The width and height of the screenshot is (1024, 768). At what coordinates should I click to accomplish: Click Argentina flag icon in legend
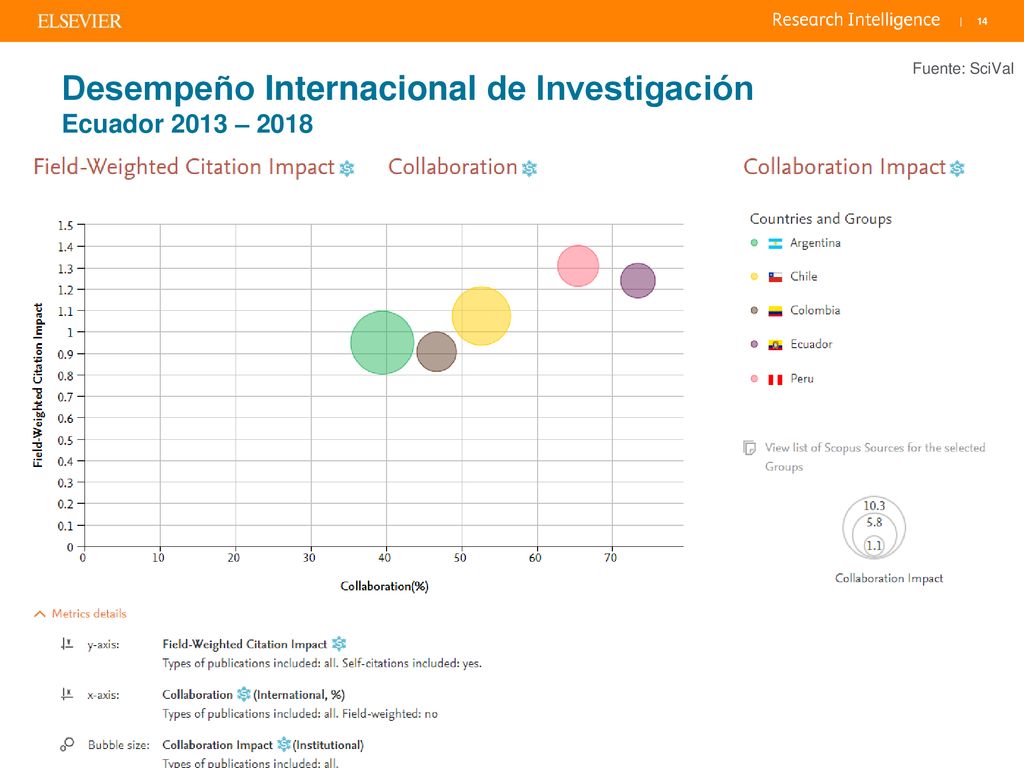775,244
